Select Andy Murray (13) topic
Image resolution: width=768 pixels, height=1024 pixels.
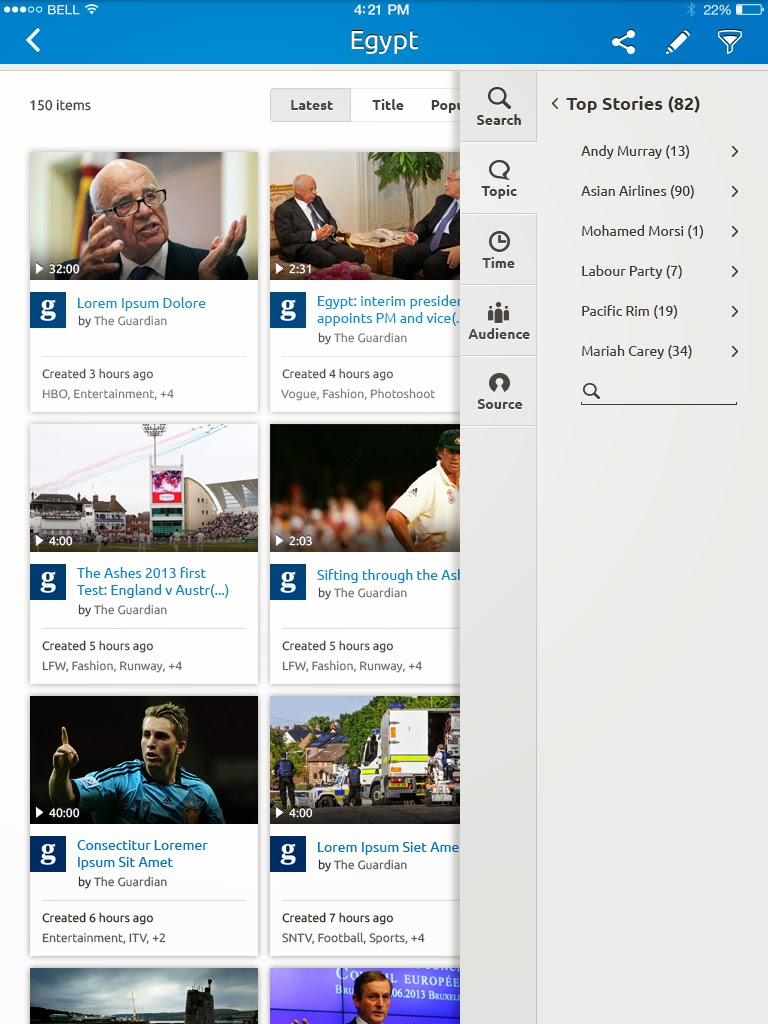pos(635,152)
